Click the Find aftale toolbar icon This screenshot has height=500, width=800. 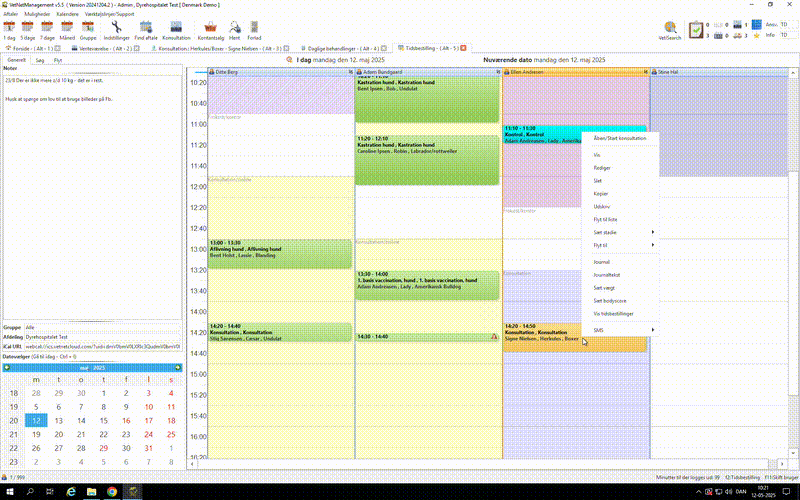[146, 31]
